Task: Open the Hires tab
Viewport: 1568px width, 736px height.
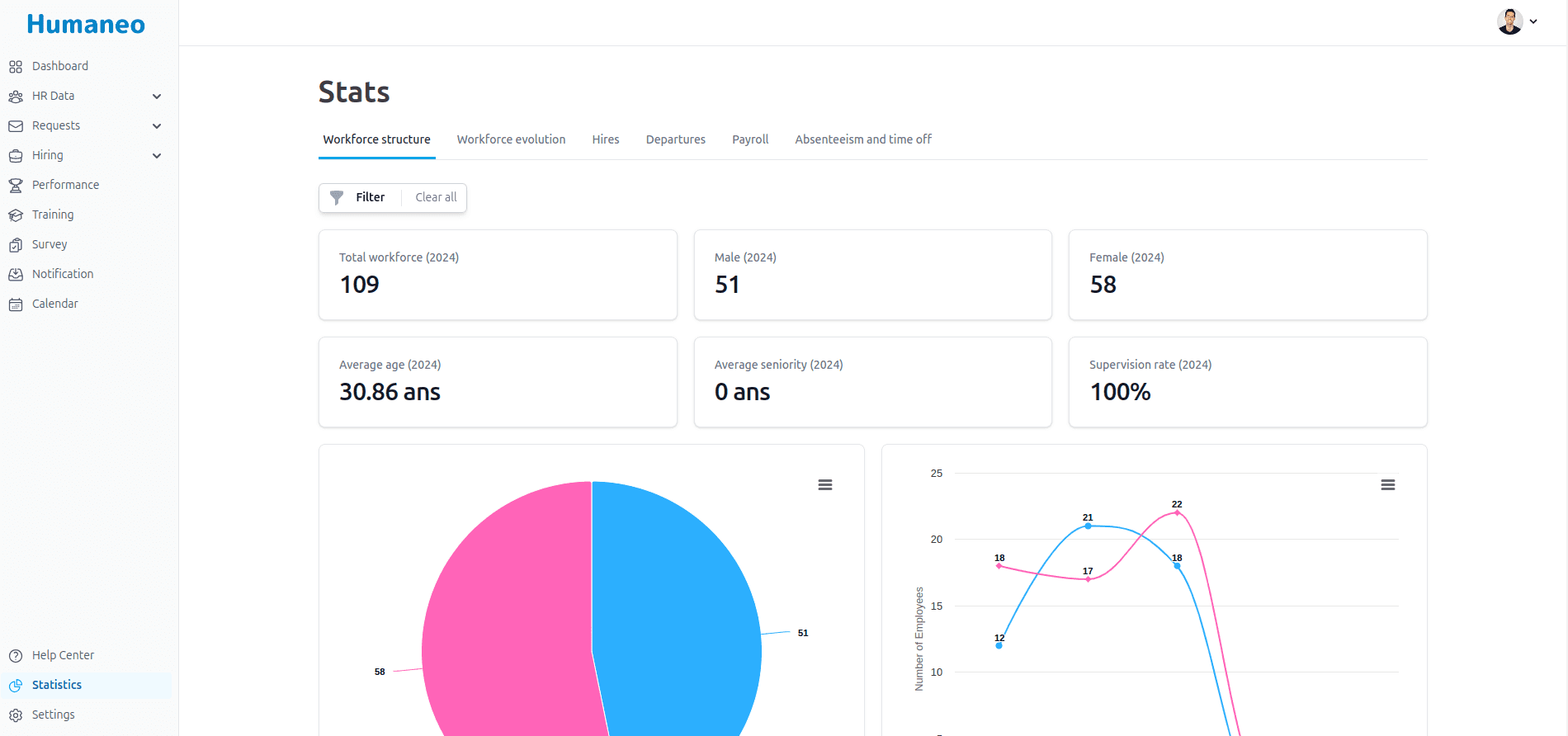Action: 606,139
